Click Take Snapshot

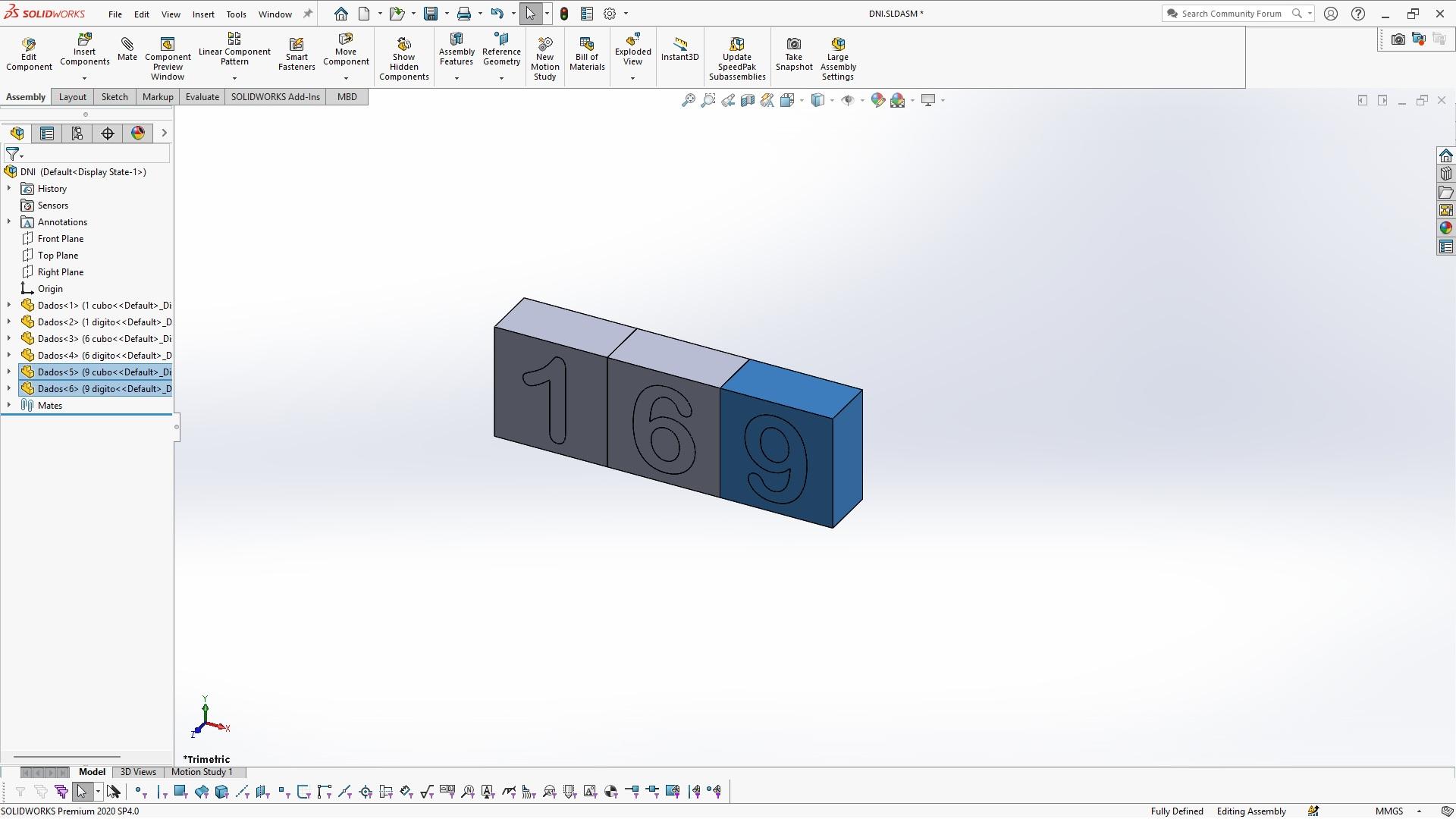tap(794, 54)
